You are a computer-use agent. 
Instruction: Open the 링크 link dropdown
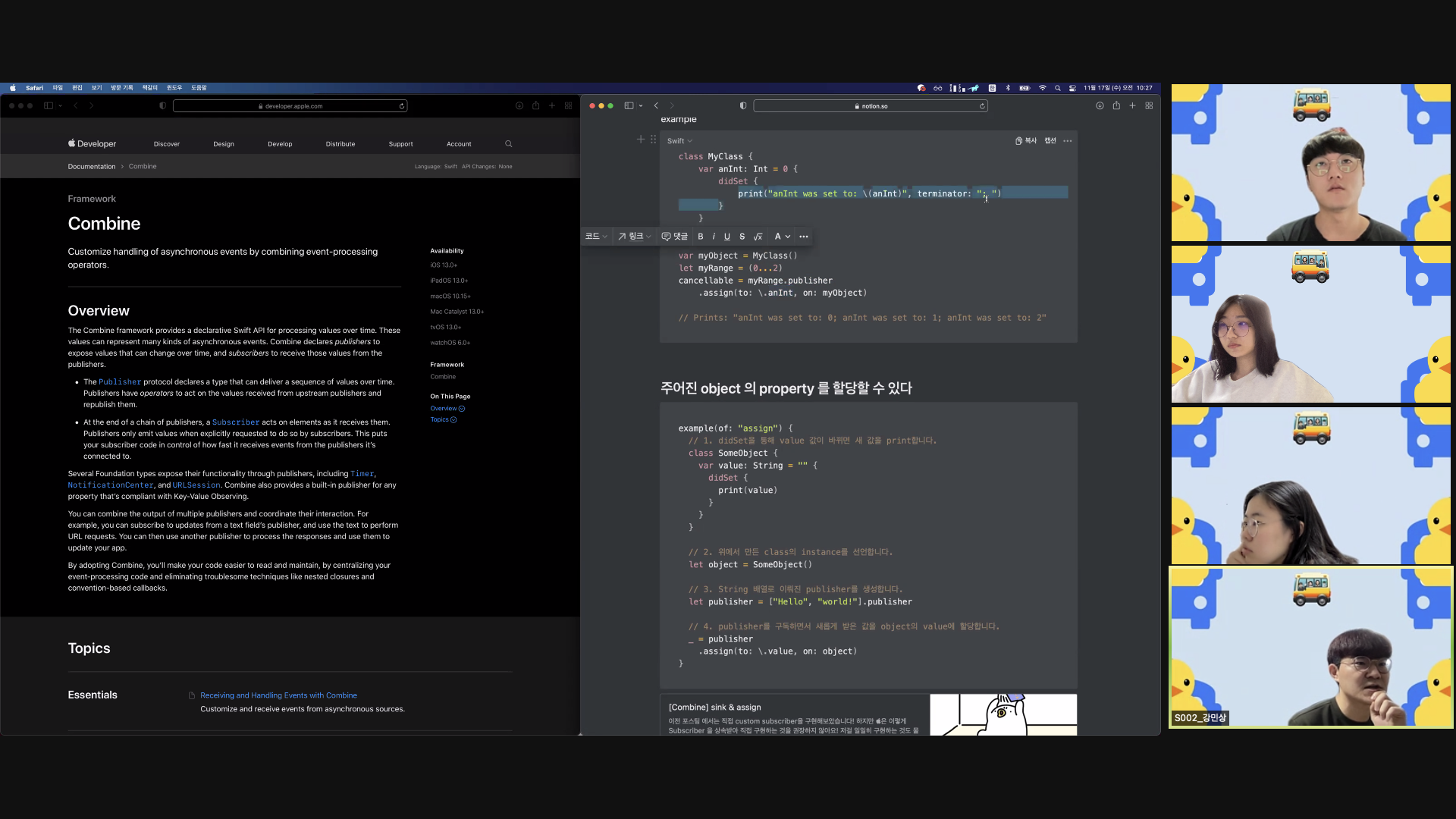634,237
